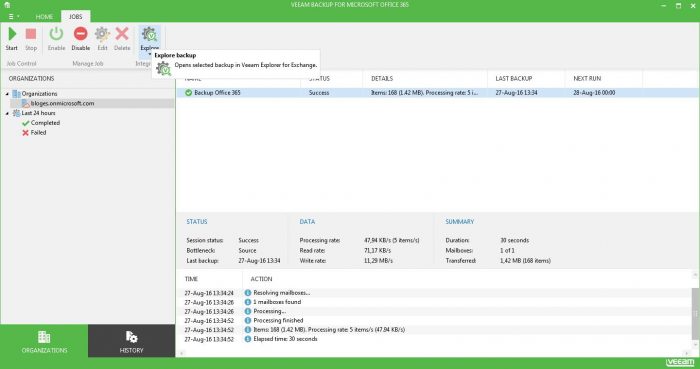
Task: Open Edit job settings
Action: coord(102,38)
